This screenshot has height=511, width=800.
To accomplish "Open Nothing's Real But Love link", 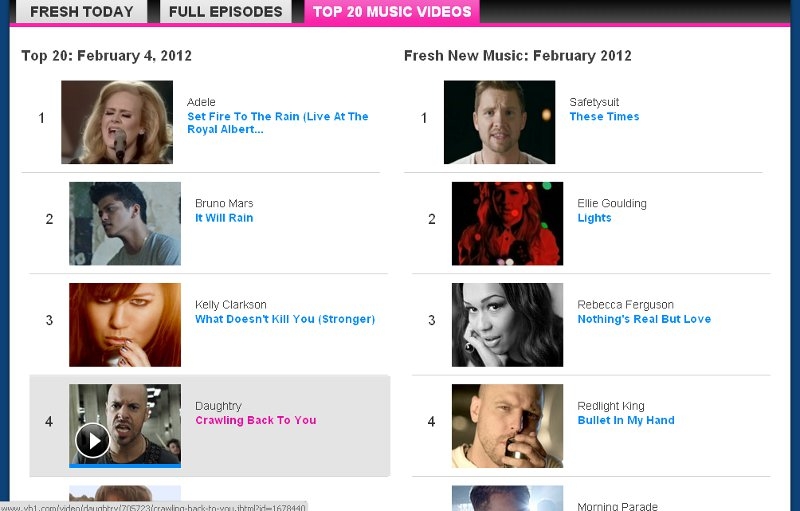I will pyautogui.click(x=644, y=319).
